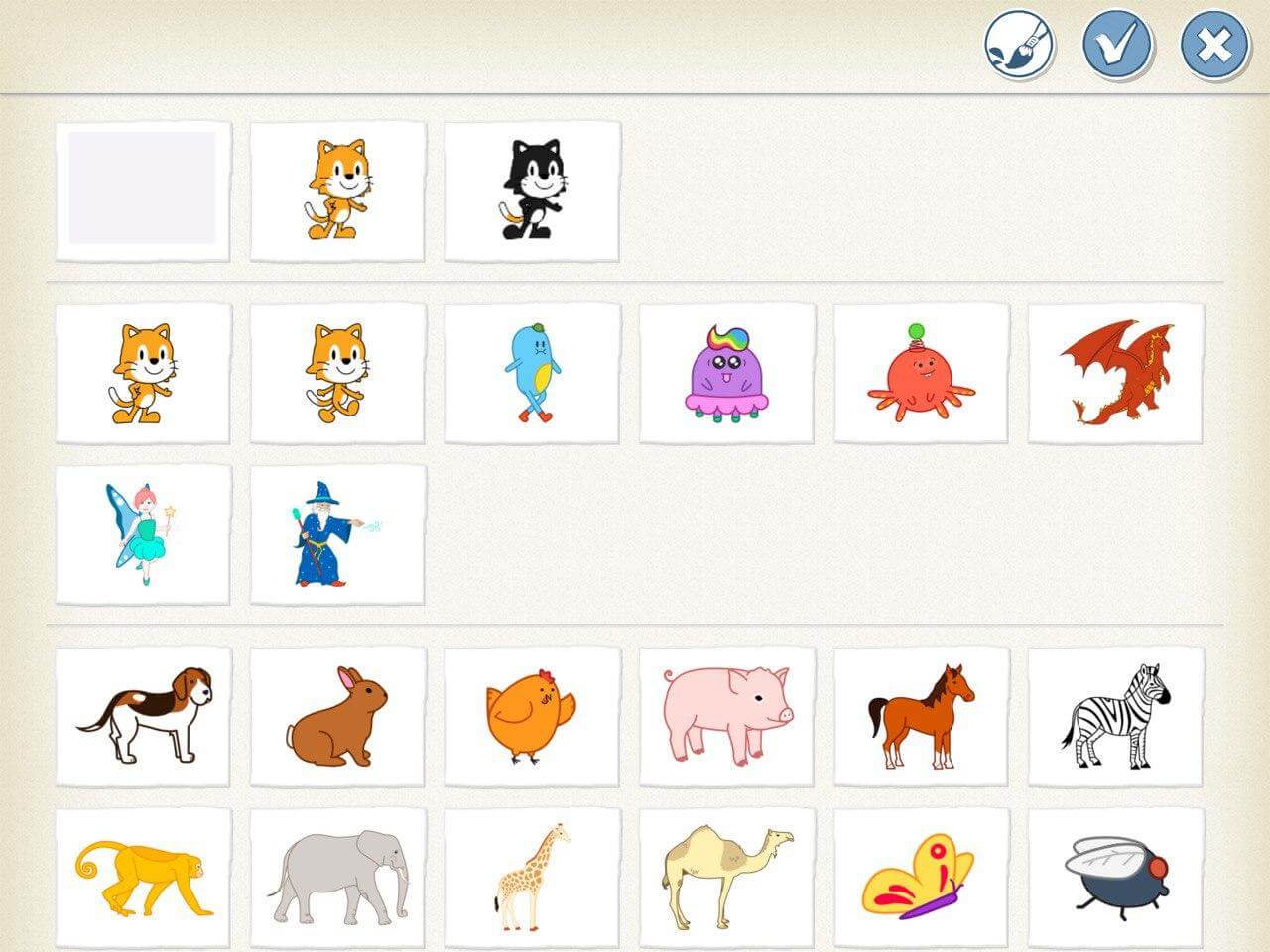Choose the zebra sprite
1270x952 pixels.
point(1115,716)
